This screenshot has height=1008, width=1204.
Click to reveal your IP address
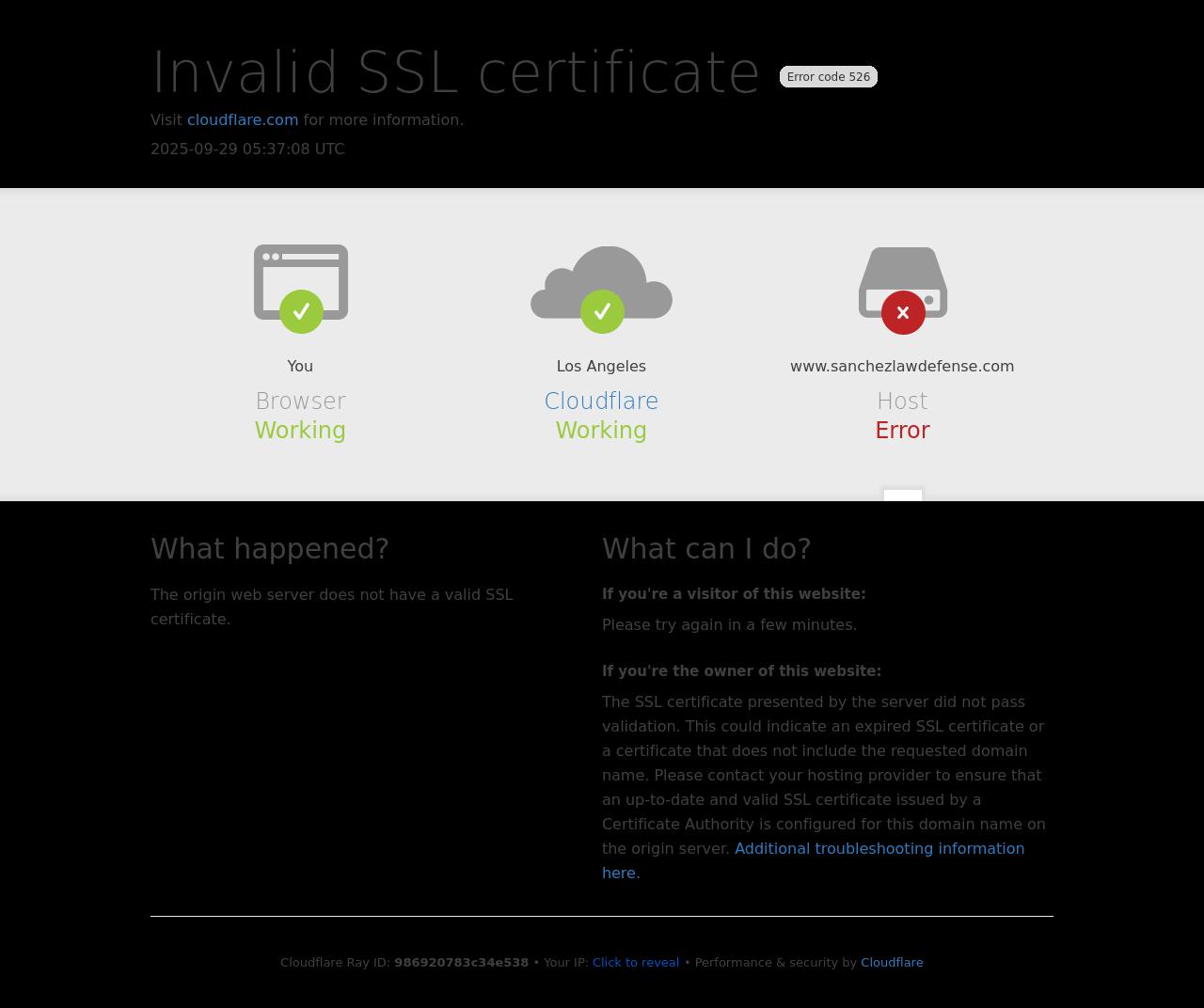pyautogui.click(x=635, y=962)
